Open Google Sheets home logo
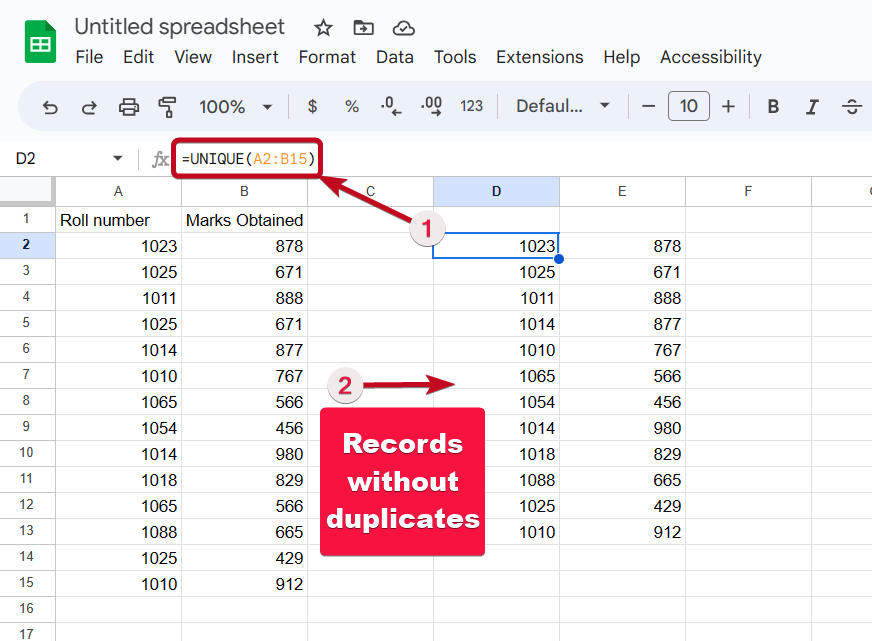The width and height of the screenshot is (872, 641). [40, 42]
